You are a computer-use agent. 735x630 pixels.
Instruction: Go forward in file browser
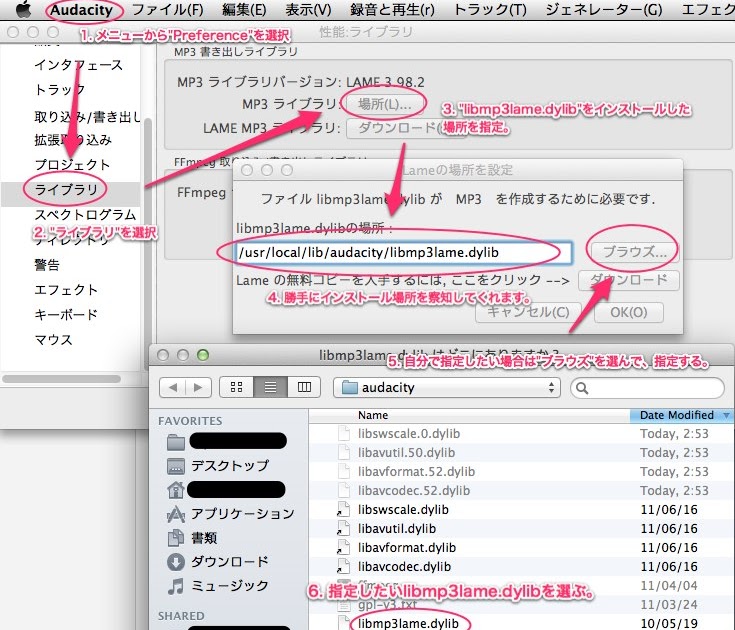click(x=198, y=387)
